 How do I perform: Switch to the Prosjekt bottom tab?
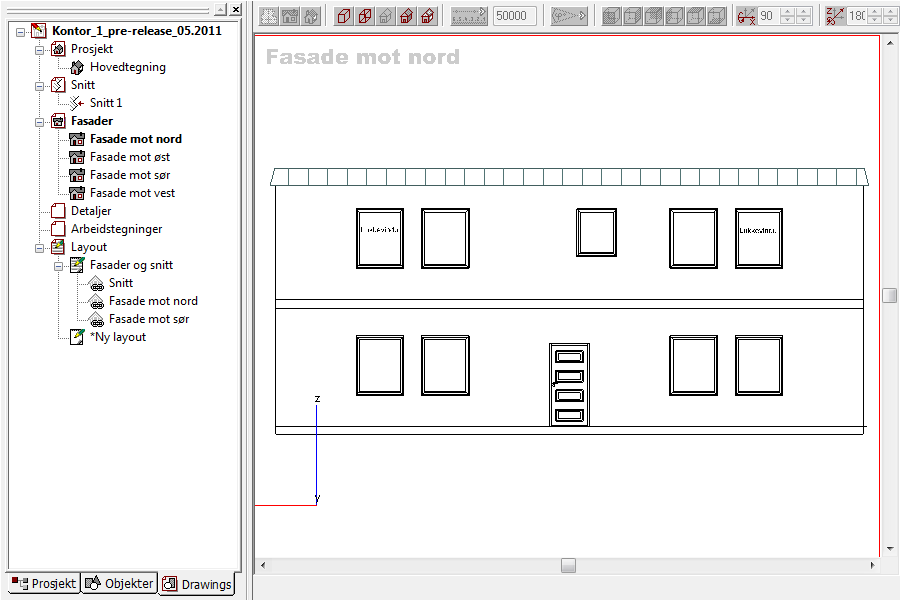[x=44, y=583]
